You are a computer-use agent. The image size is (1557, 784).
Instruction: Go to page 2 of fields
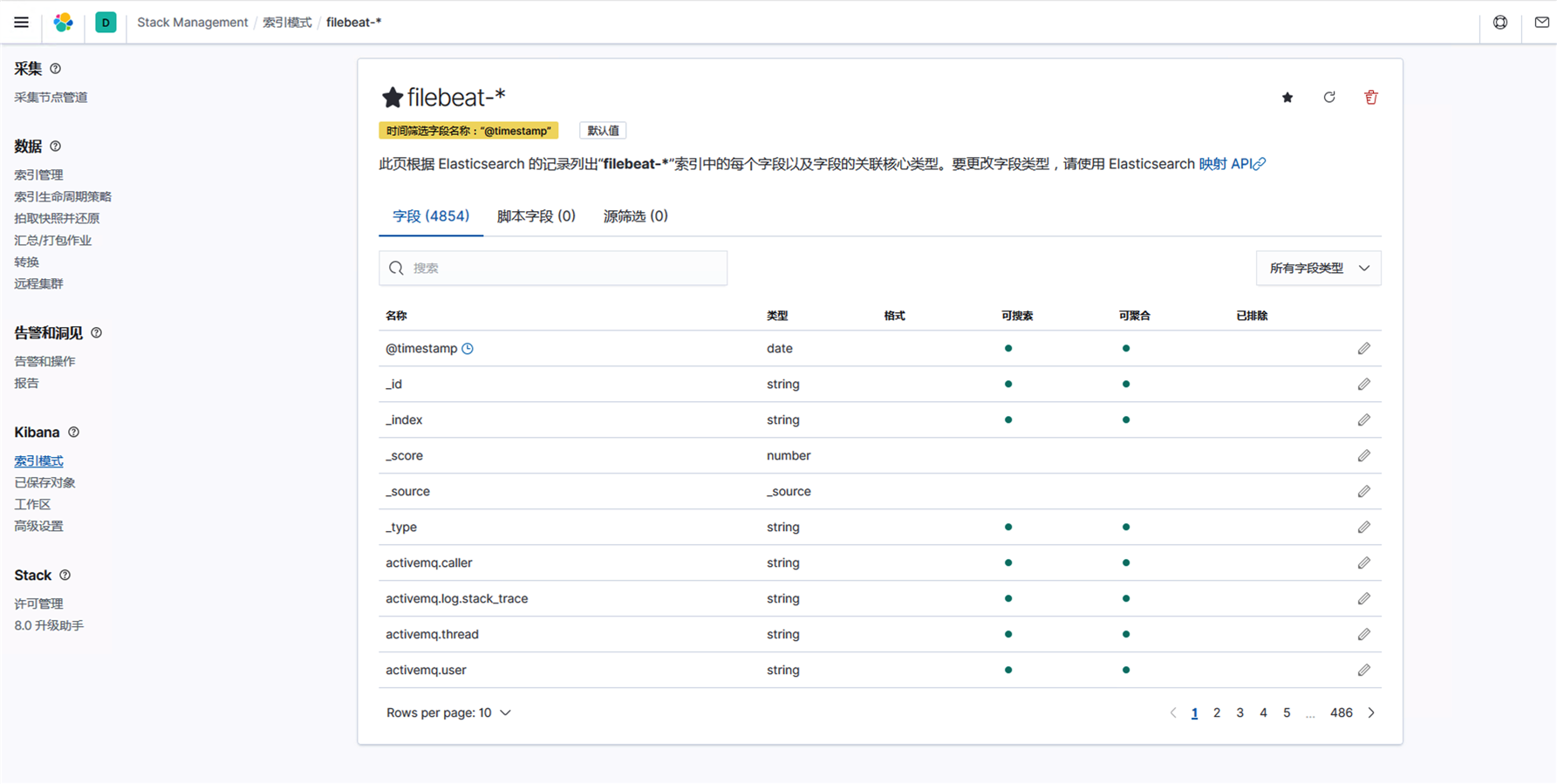[1217, 713]
